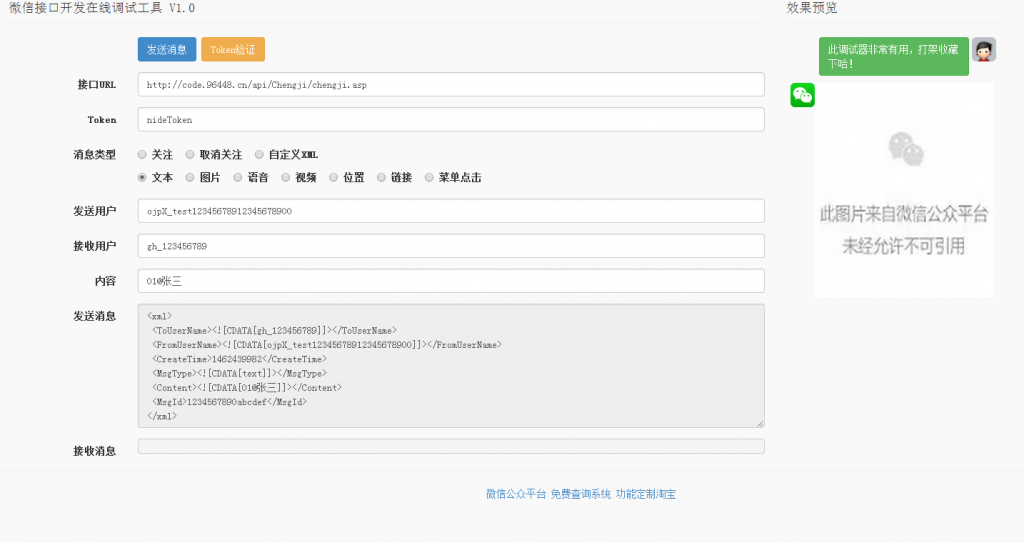Open the 免费查询系统 link
Screen dimensions: 1024x543
click(x=581, y=494)
